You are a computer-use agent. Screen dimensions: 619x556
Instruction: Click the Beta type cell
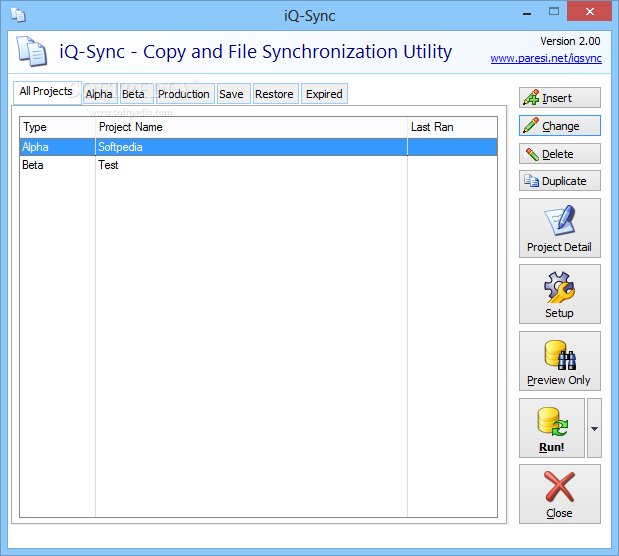pyautogui.click(x=58, y=165)
